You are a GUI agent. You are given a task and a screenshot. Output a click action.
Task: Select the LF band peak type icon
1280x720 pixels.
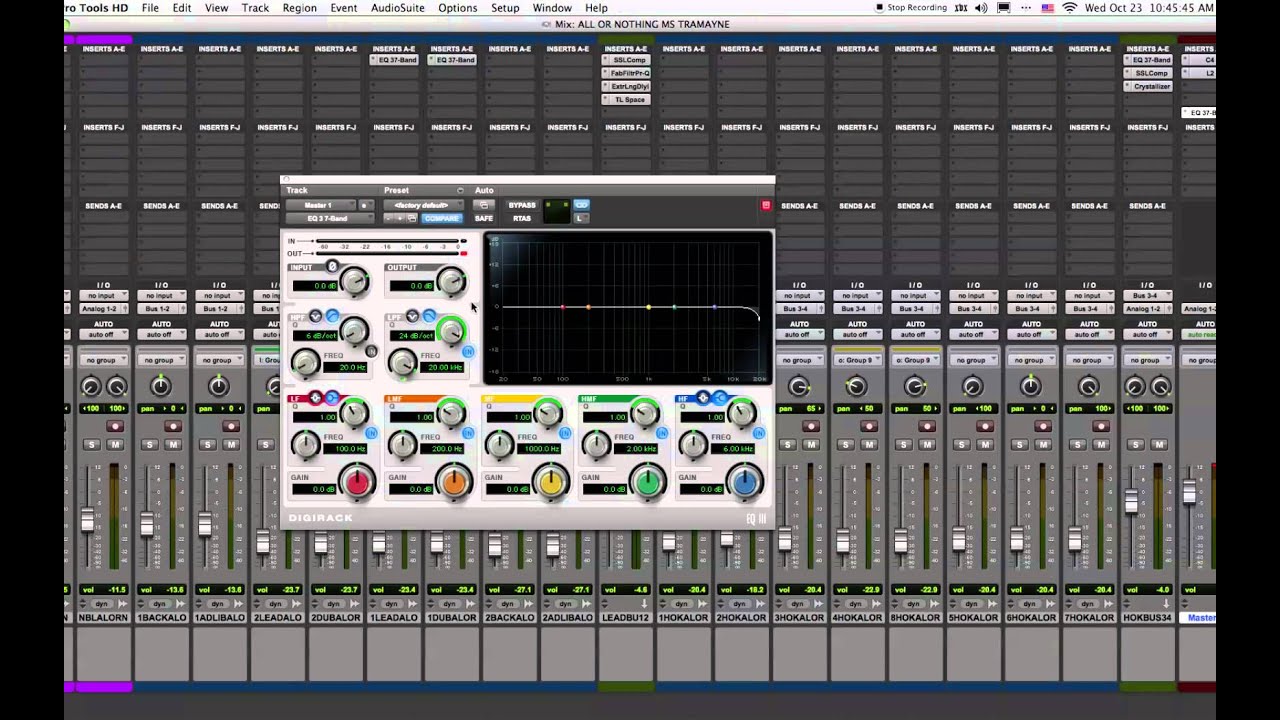pyautogui.click(x=315, y=397)
